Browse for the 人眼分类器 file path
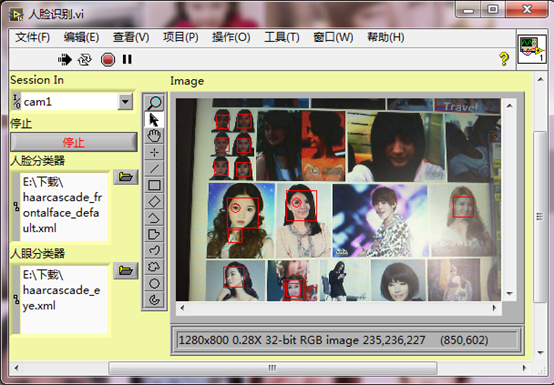This screenshot has height=385, width=554. (x=125, y=271)
